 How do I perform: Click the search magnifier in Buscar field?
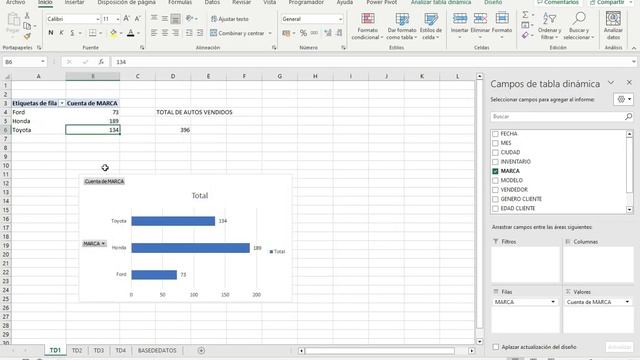(x=628, y=117)
